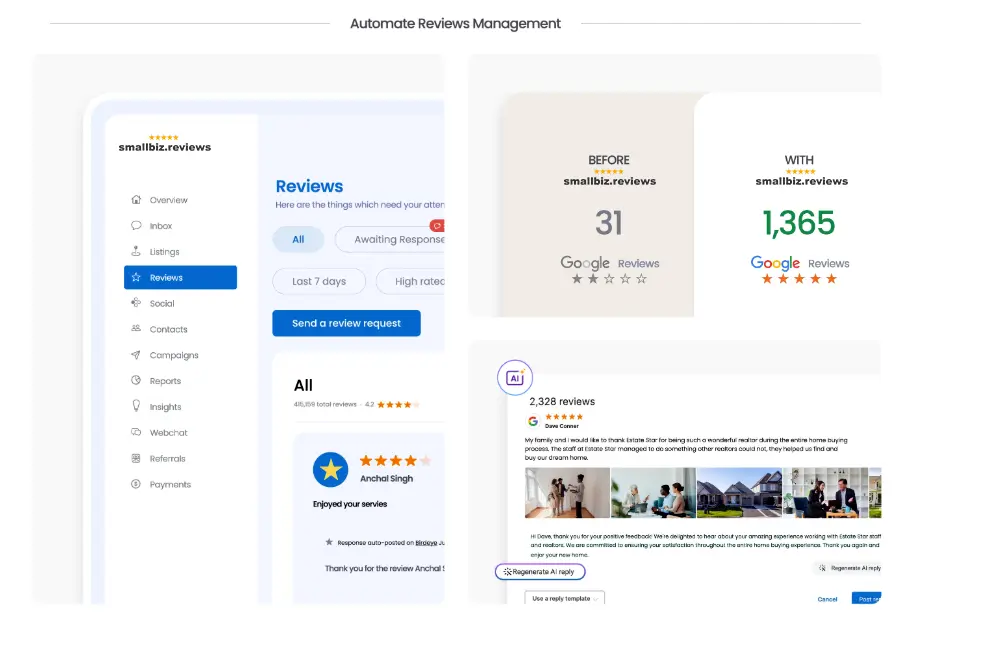Click the red notification badge on Awaiting Response

click(437, 225)
